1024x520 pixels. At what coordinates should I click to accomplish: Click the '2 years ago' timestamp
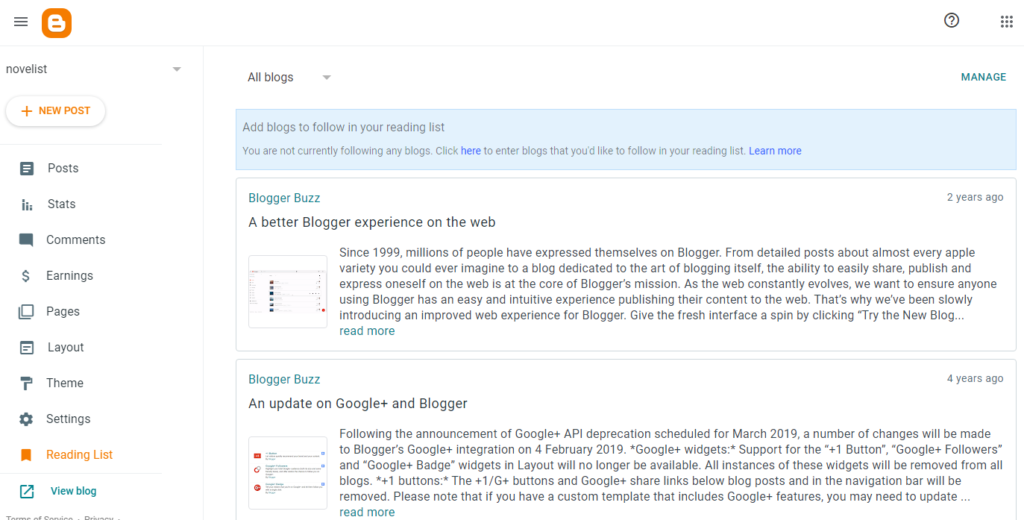tap(975, 197)
